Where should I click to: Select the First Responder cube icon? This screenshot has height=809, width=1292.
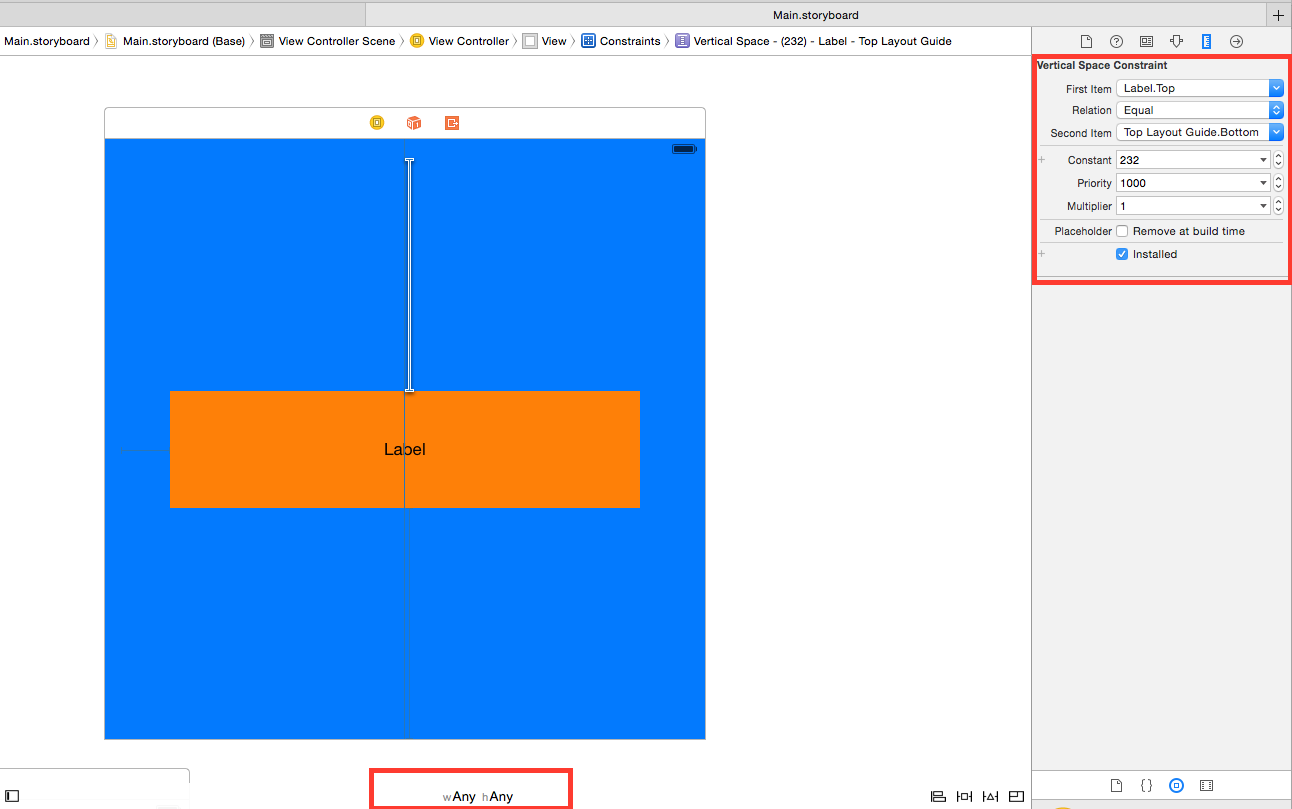[414, 123]
